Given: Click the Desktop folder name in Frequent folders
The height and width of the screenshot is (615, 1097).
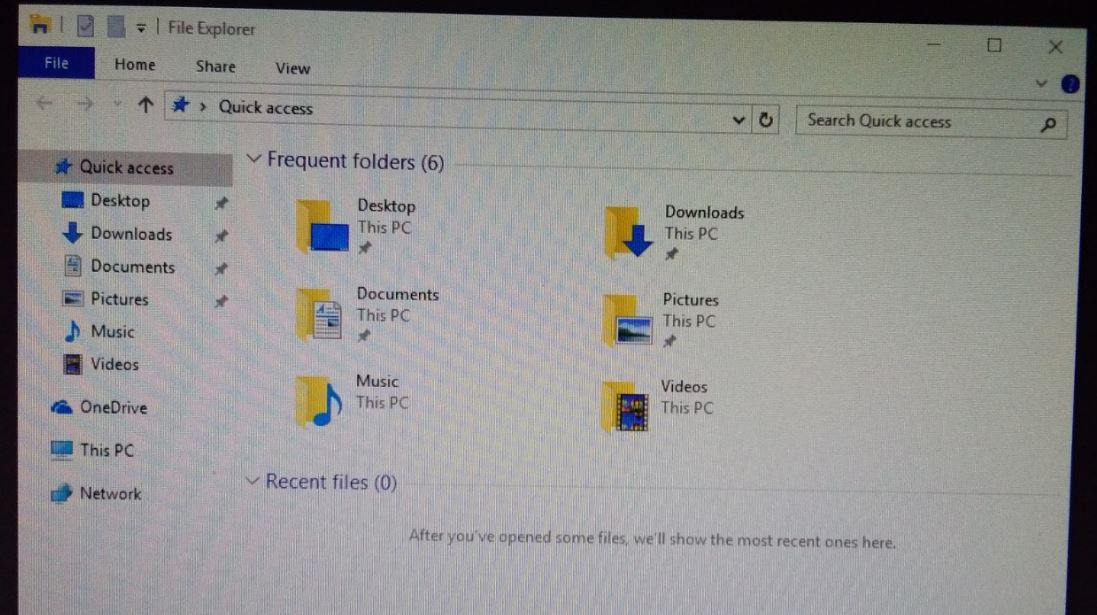Looking at the screenshot, I should pyautogui.click(x=386, y=206).
